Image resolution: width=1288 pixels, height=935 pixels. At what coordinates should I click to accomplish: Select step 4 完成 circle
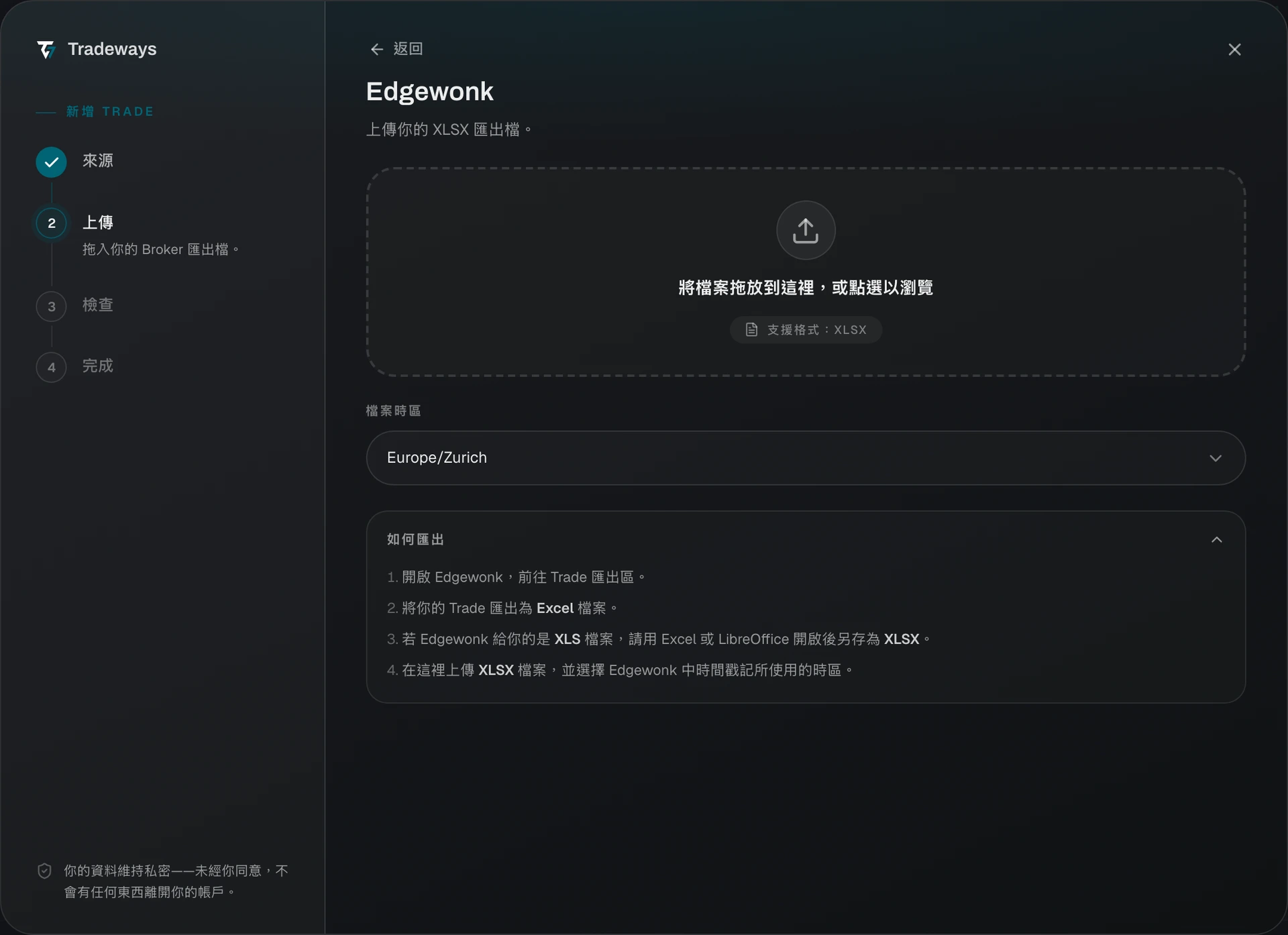click(52, 367)
